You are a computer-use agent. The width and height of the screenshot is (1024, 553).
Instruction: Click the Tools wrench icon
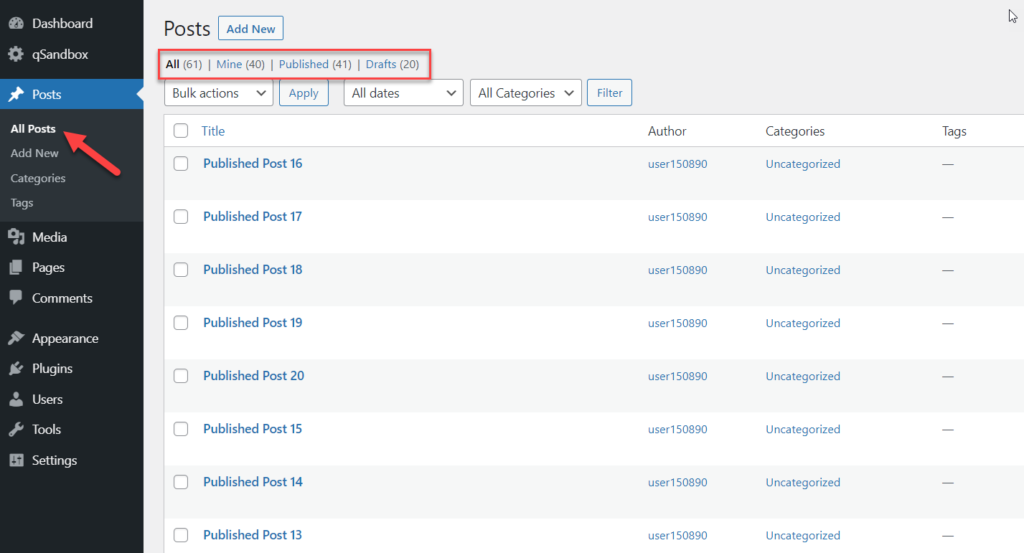[x=16, y=429]
